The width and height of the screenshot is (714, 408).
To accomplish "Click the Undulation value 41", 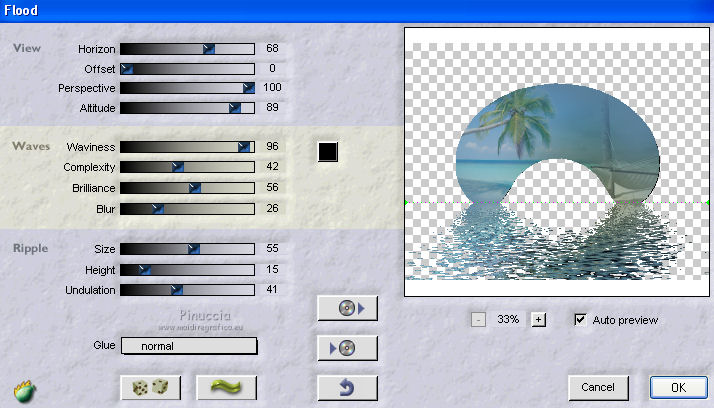I will pyautogui.click(x=272, y=290).
